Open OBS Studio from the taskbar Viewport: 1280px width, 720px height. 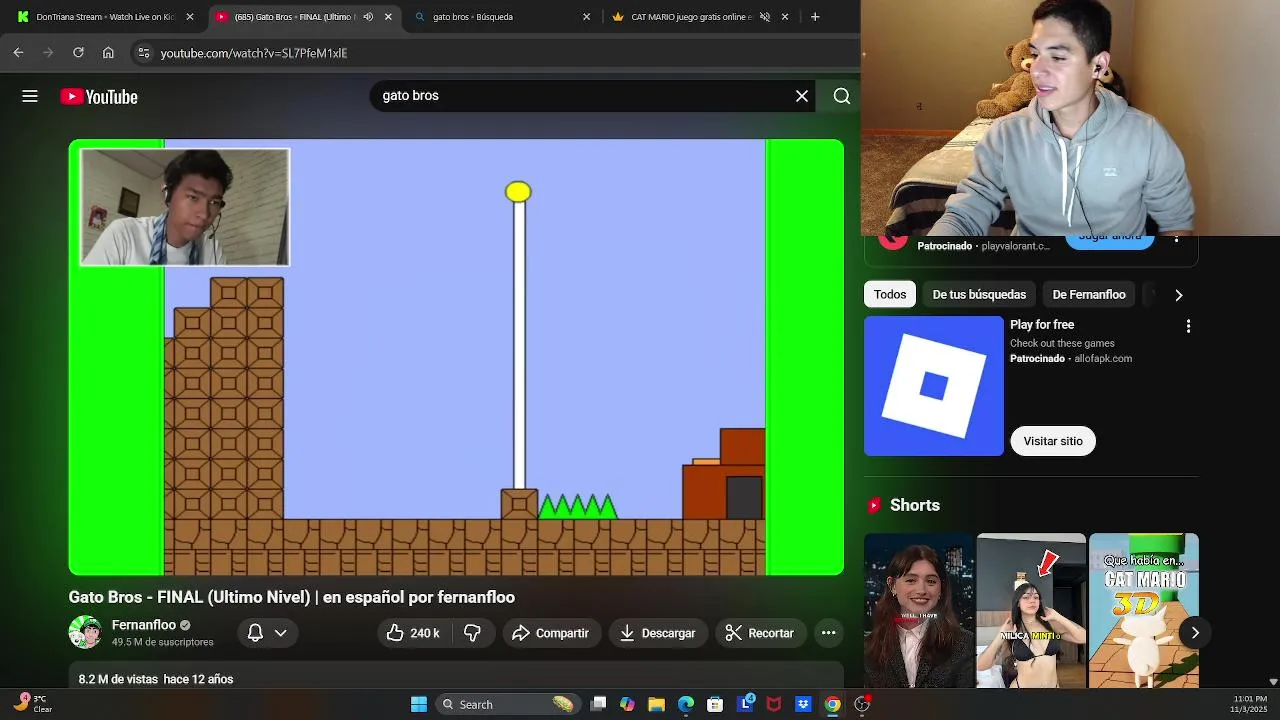[x=862, y=704]
